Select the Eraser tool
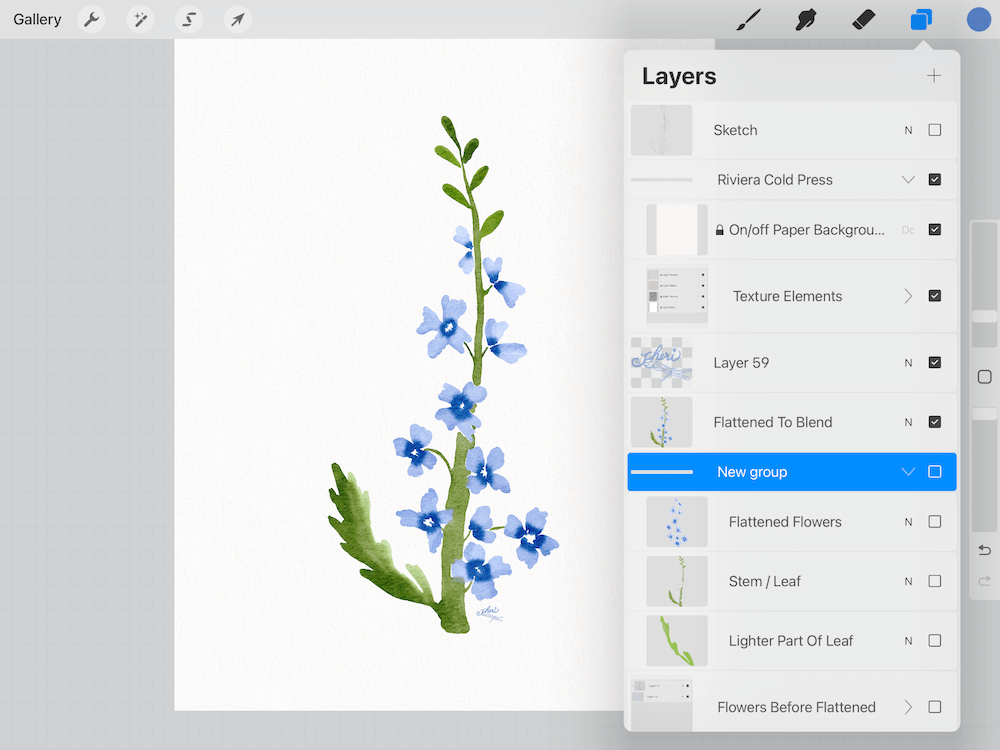The width and height of the screenshot is (1000, 750). click(x=863, y=18)
